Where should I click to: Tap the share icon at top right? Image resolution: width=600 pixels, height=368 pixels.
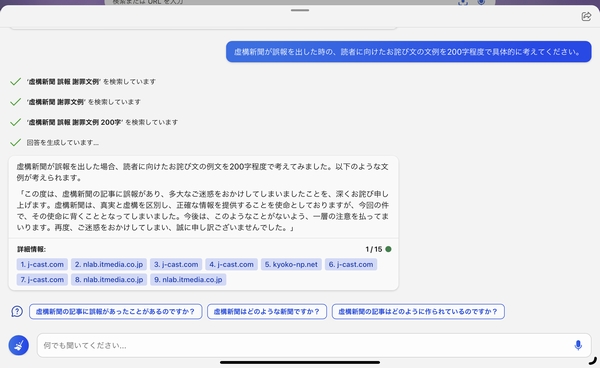click(586, 16)
